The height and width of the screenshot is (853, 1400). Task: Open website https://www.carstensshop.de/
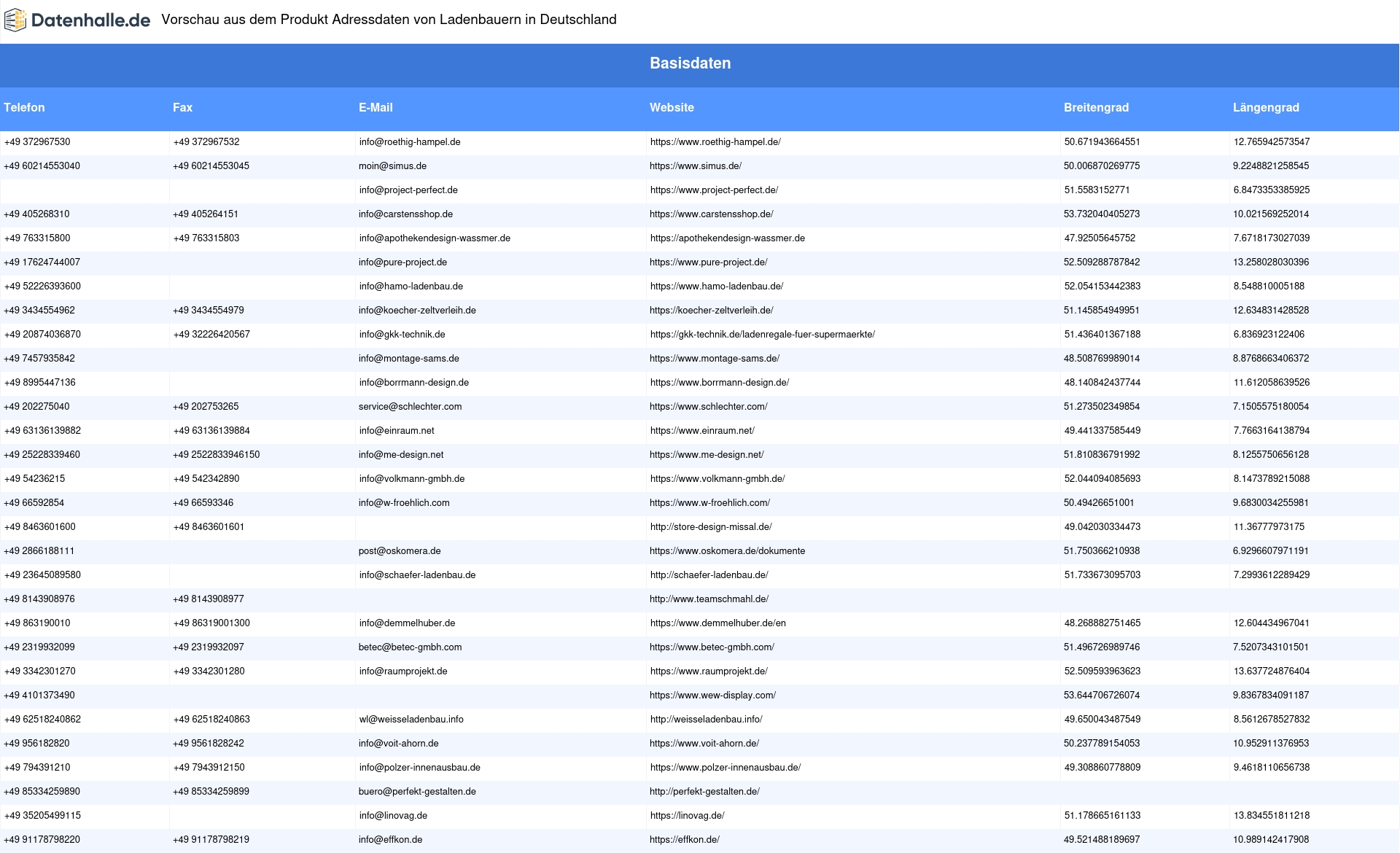point(711,214)
